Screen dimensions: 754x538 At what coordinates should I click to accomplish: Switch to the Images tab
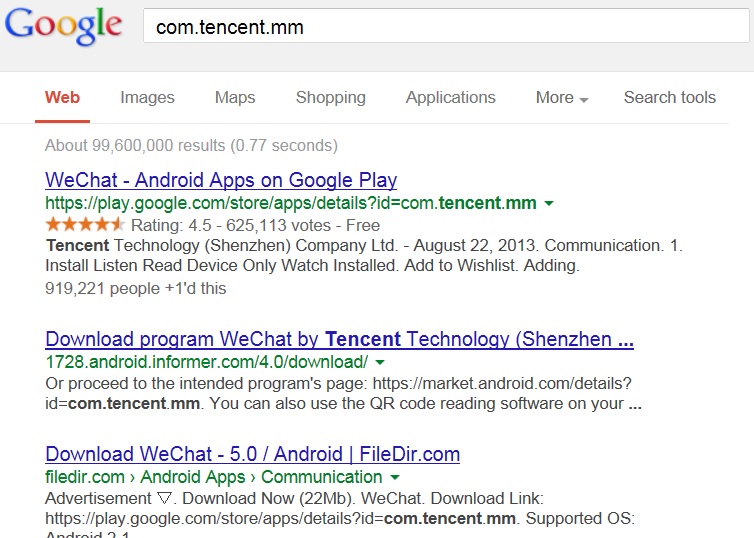point(147,98)
